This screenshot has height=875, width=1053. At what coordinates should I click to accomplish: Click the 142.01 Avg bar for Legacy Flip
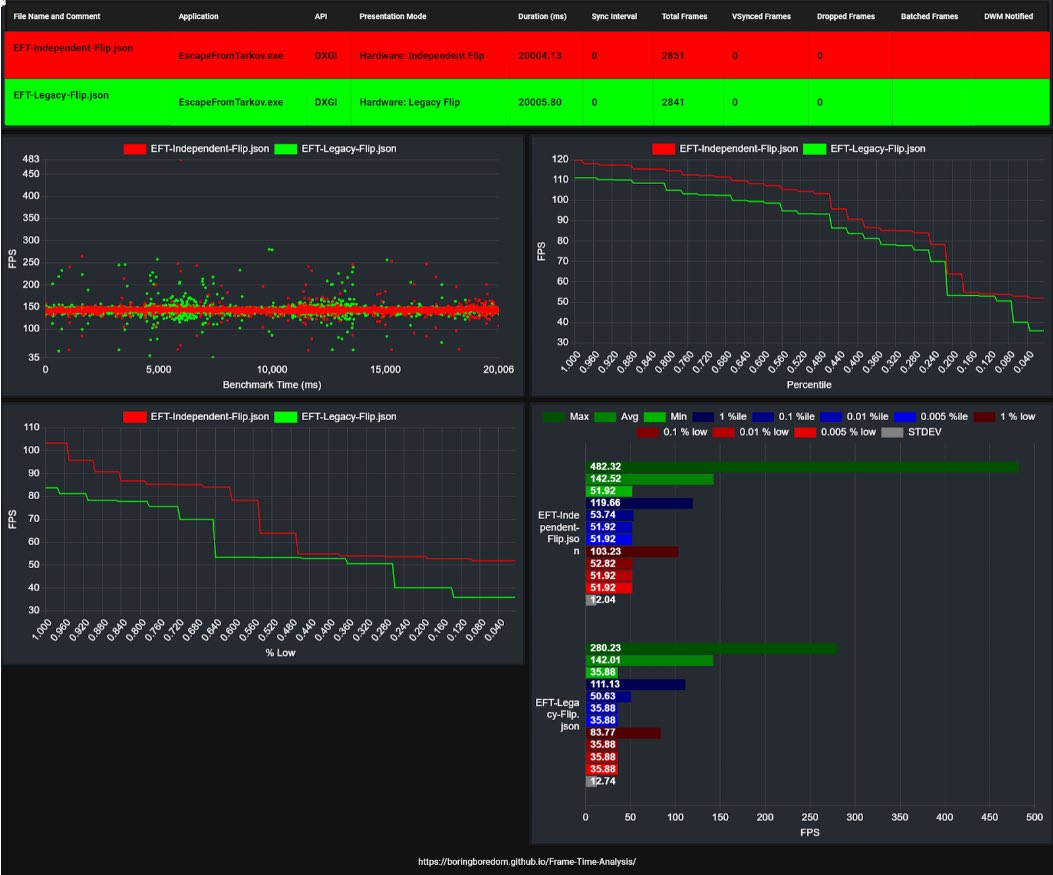pyautogui.click(x=649, y=660)
